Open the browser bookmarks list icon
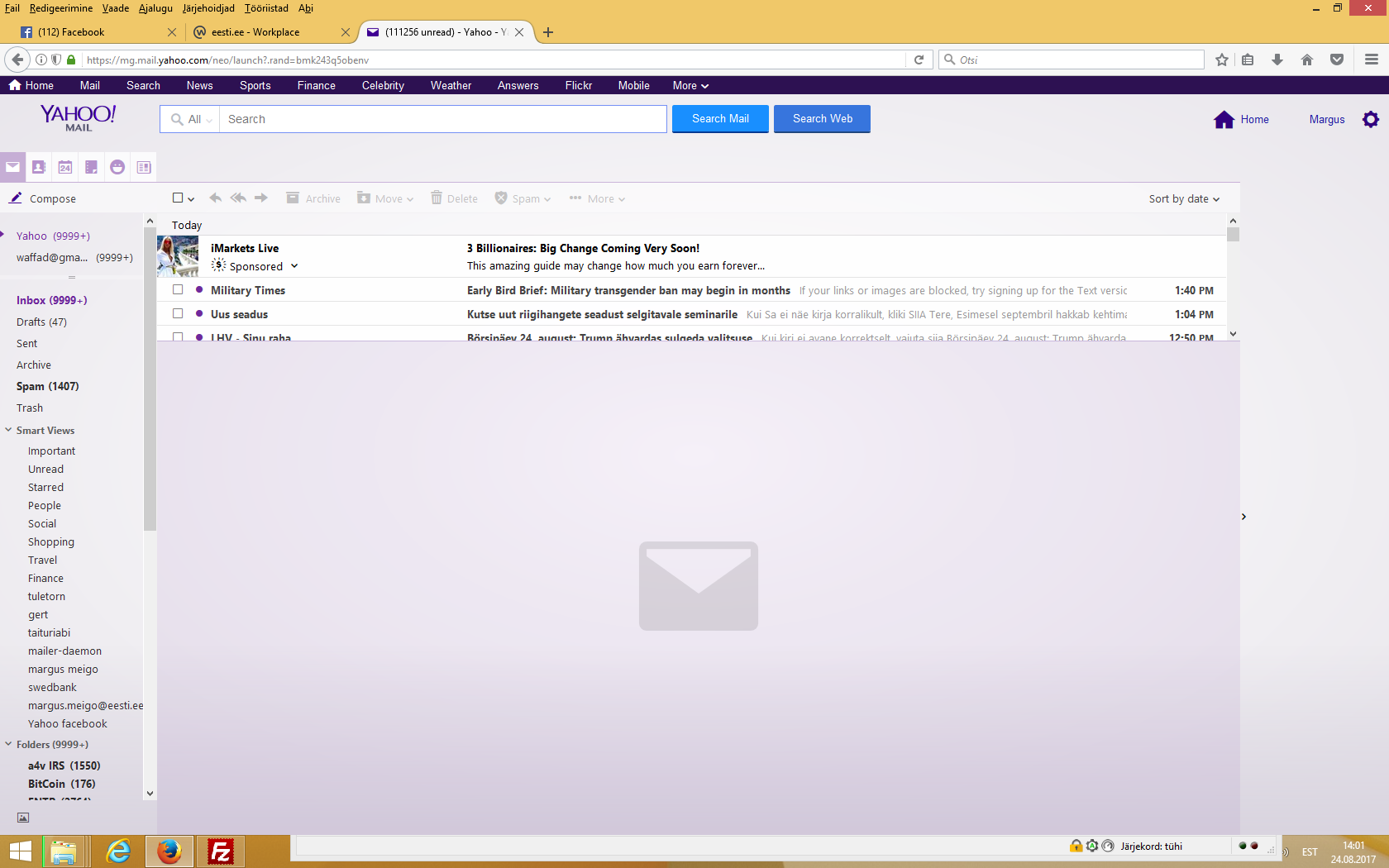Screen dimensions: 1389x868 click(1248, 60)
